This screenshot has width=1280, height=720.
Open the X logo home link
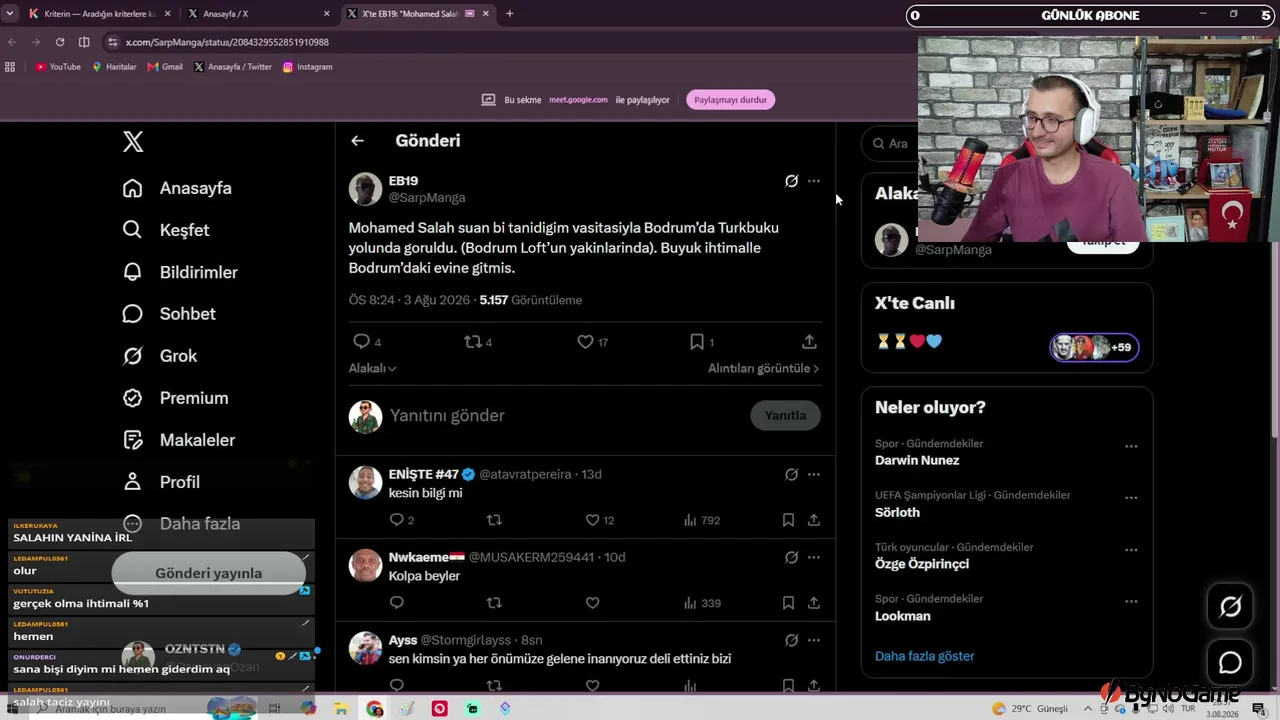[133, 141]
